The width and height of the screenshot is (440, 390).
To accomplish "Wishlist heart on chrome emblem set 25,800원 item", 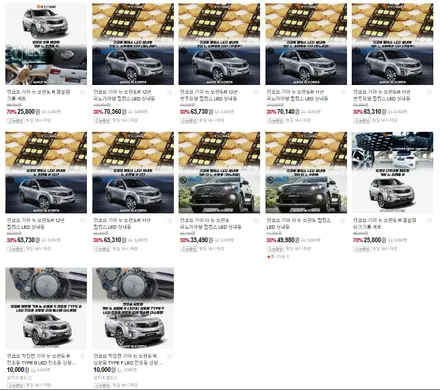I will (83, 93).
